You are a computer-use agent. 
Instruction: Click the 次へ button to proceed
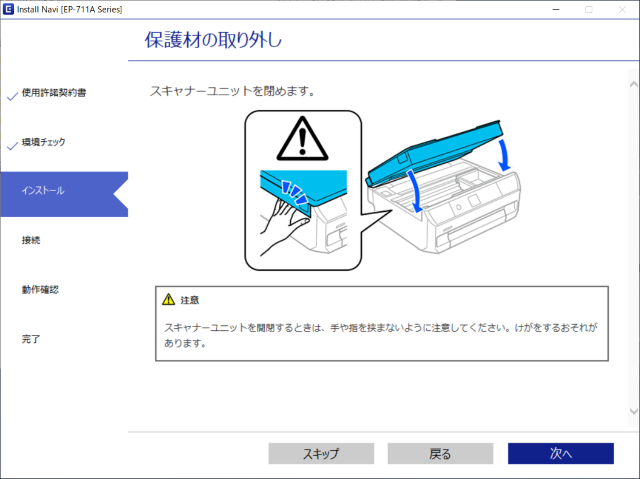(x=561, y=453)
